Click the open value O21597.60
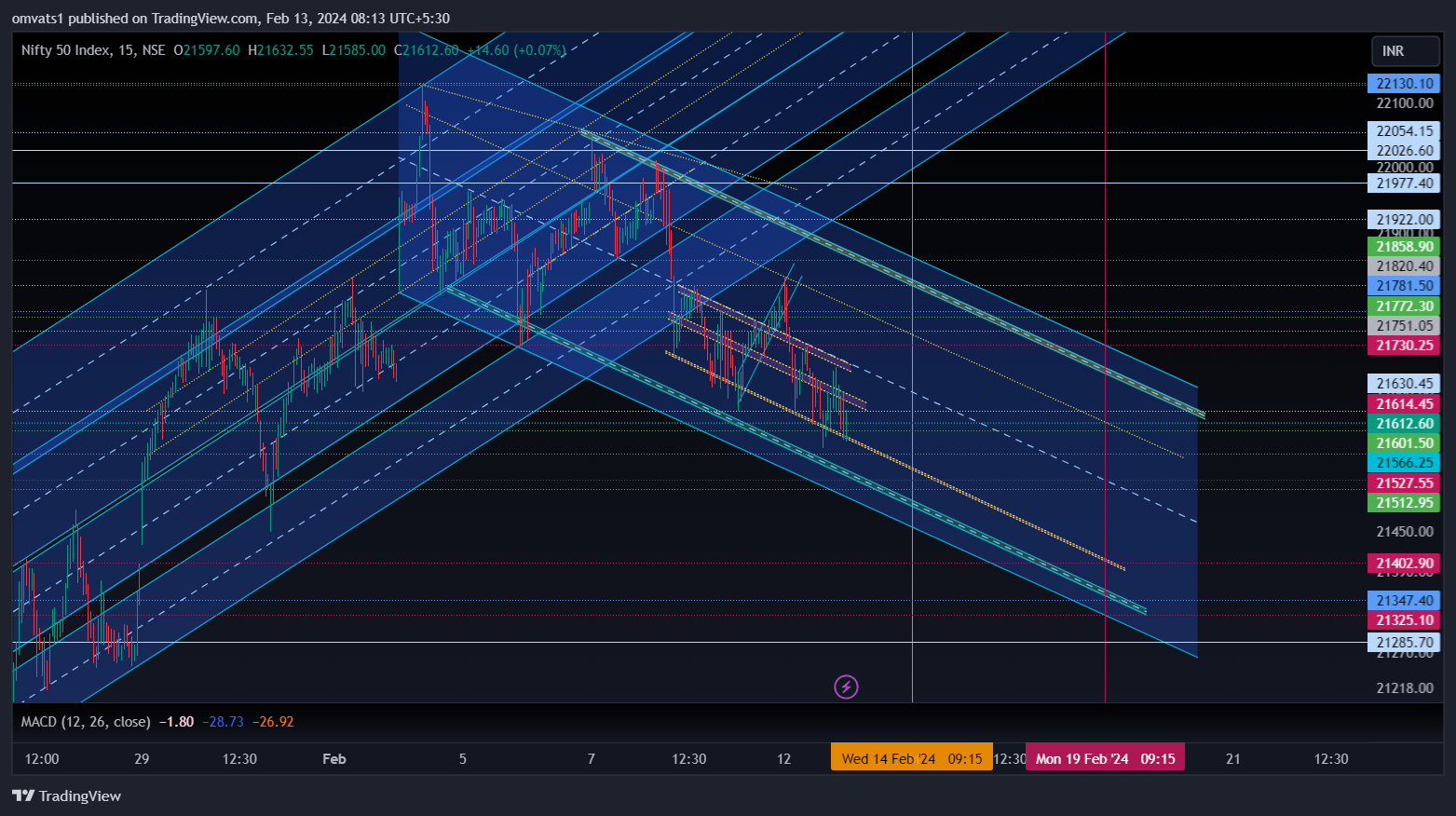This screenshot has height=816, width=1456. click(x=206, y=50)
